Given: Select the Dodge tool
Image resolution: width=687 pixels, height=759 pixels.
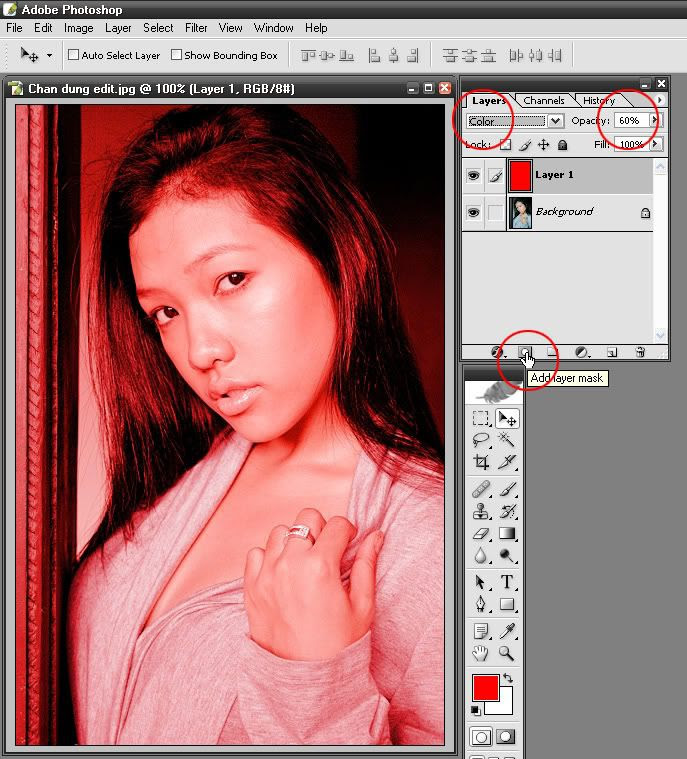Looking at the screenshot, I should [x=506, y=555].
